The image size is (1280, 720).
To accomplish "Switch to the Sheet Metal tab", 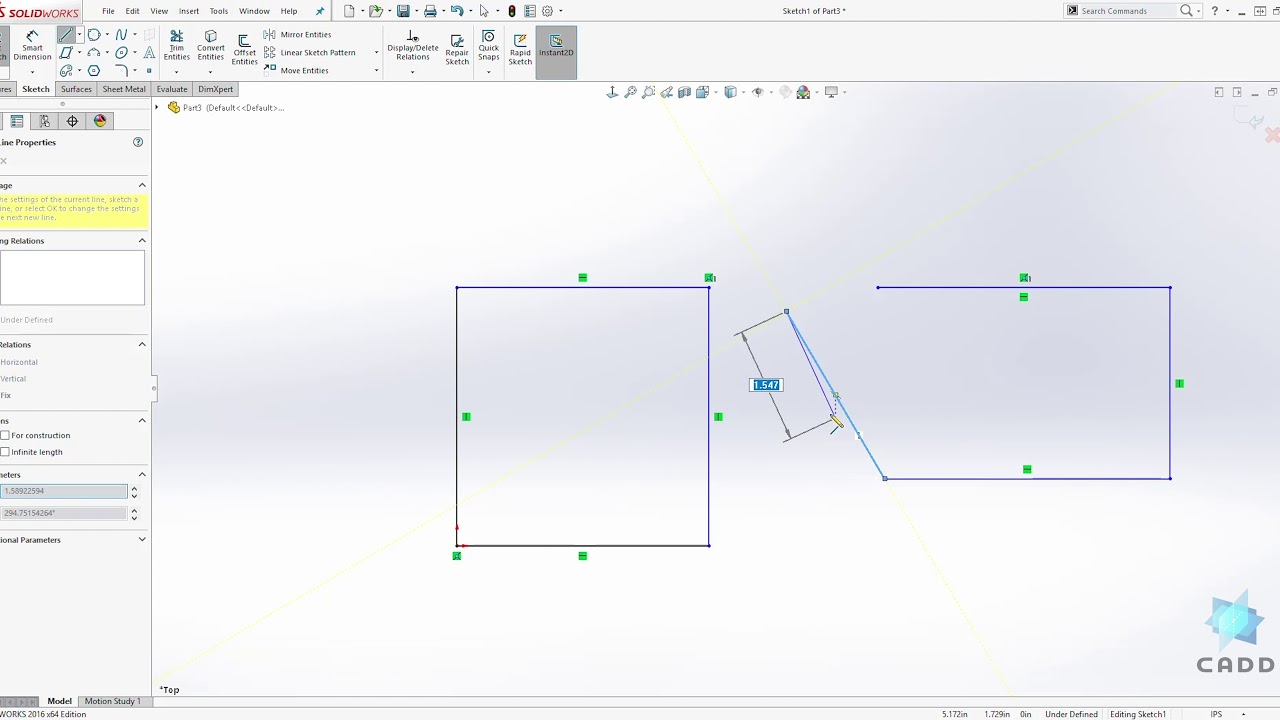I will coord(124,89).
